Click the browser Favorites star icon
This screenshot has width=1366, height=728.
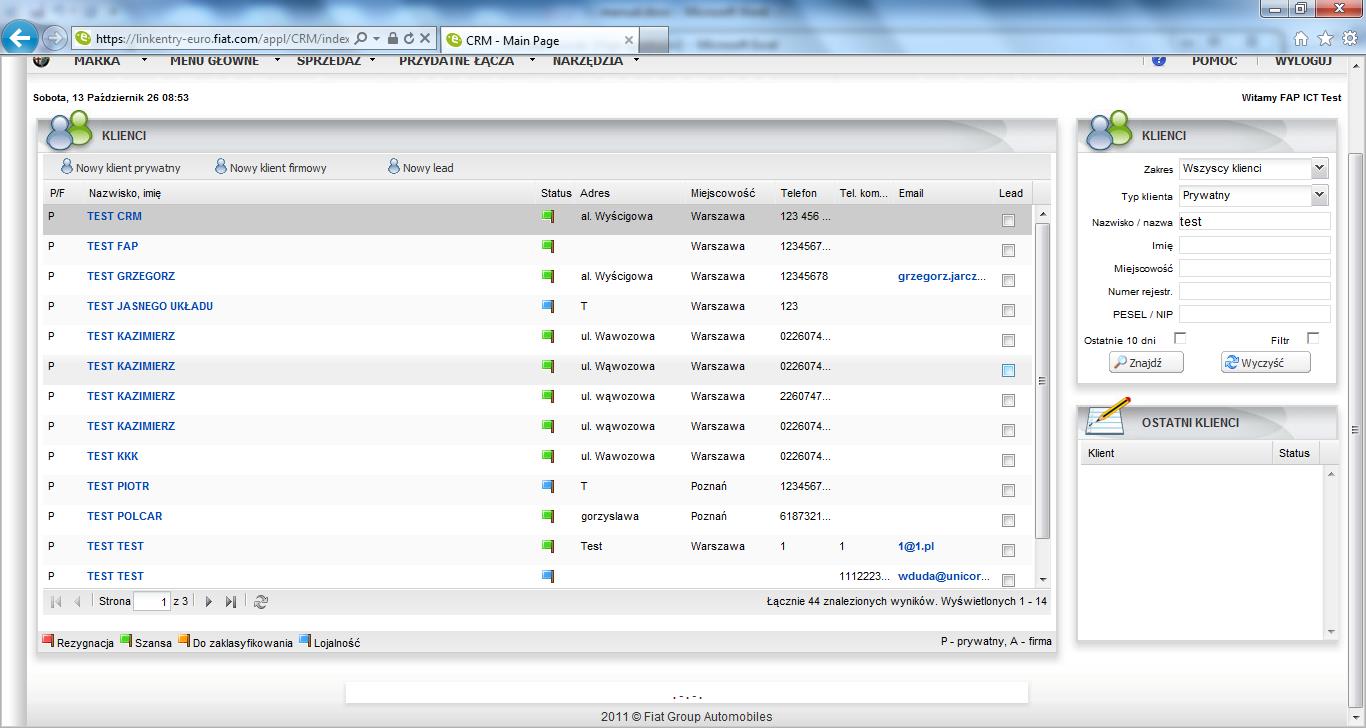(x=1325, y=39)
